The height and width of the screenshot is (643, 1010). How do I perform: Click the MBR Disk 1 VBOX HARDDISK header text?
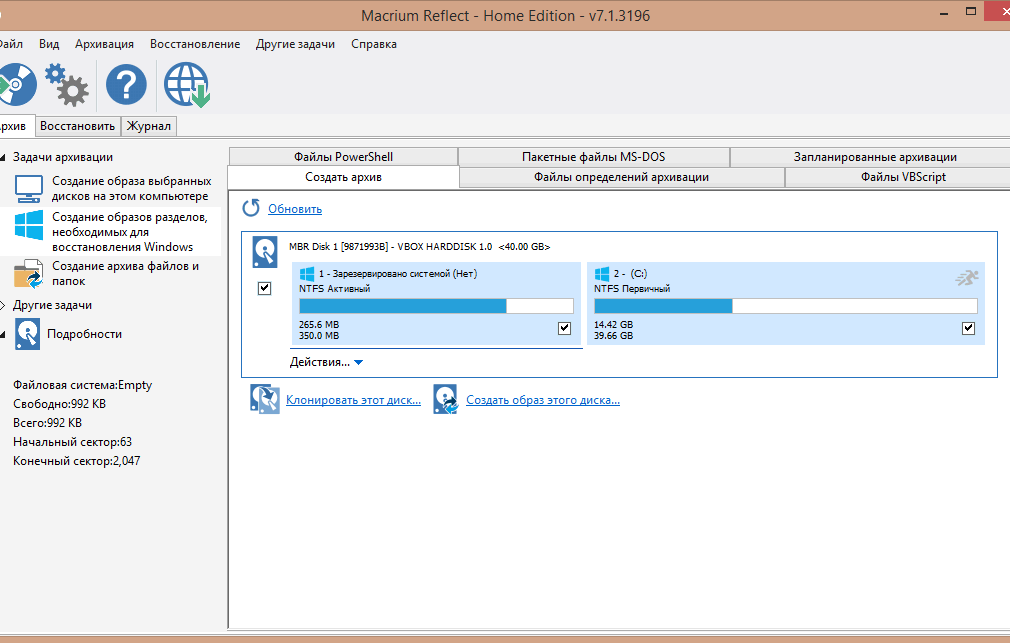pos(419,247)
